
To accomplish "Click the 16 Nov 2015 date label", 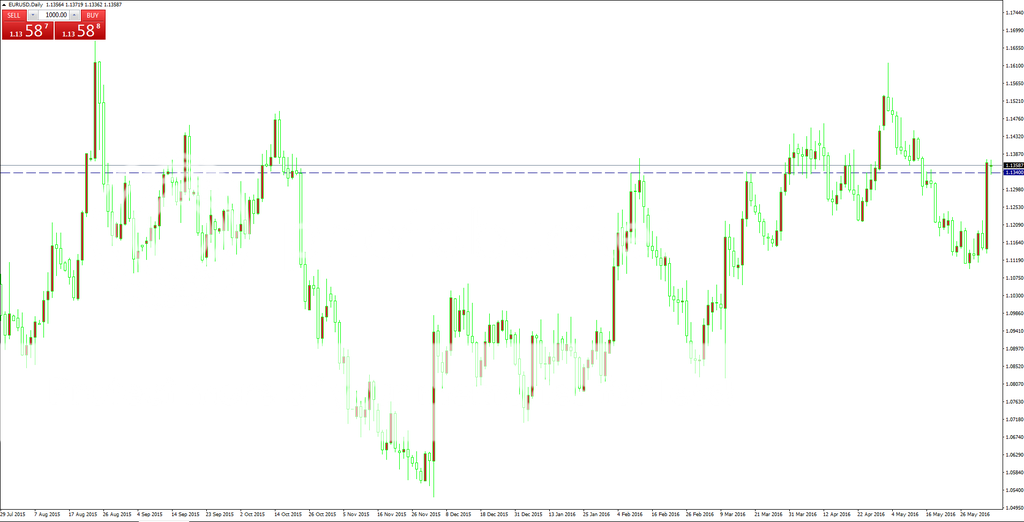I will tap(391, 514).
